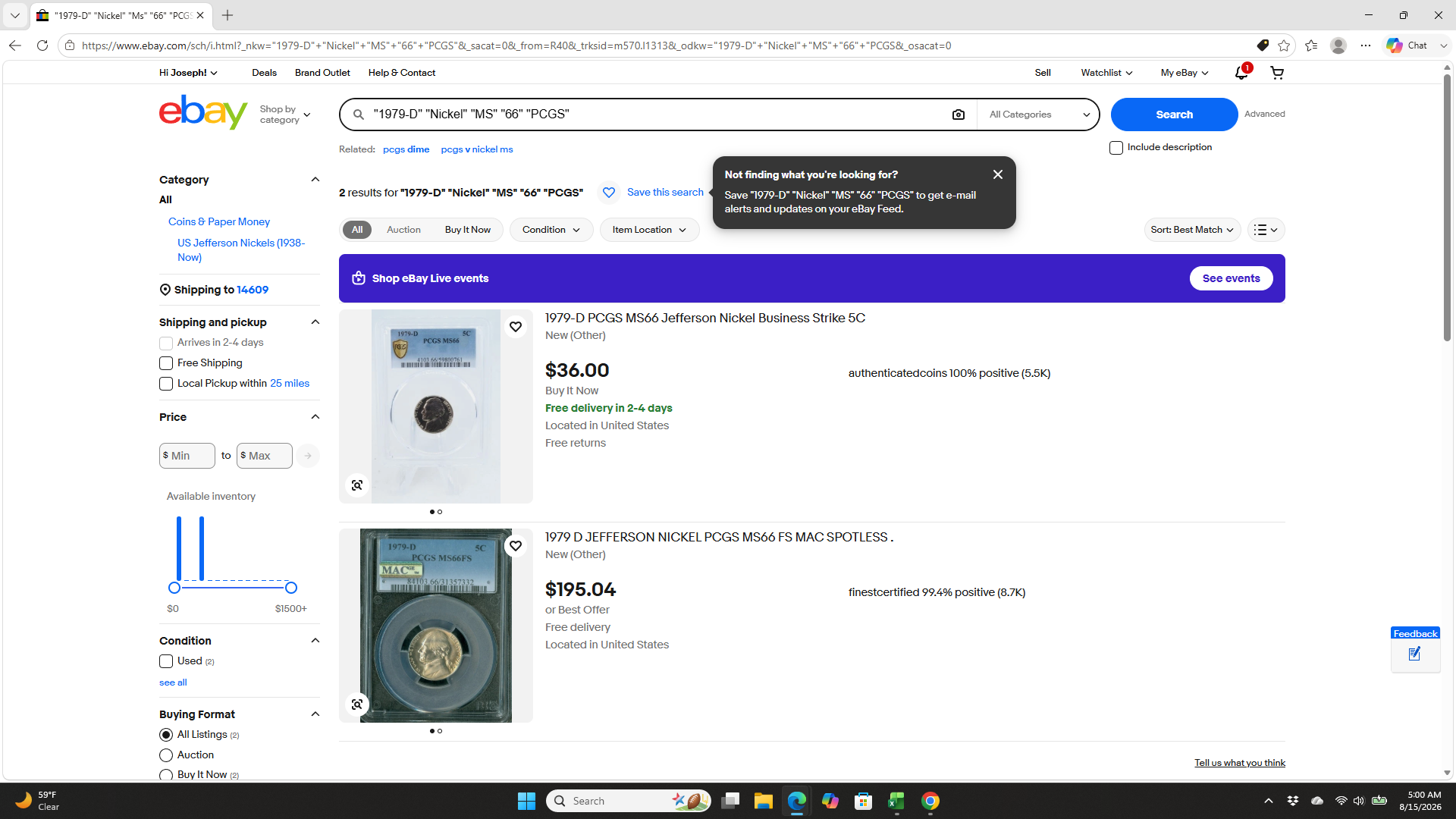Open Microsoft Store from the taskbar

[863, 801]
